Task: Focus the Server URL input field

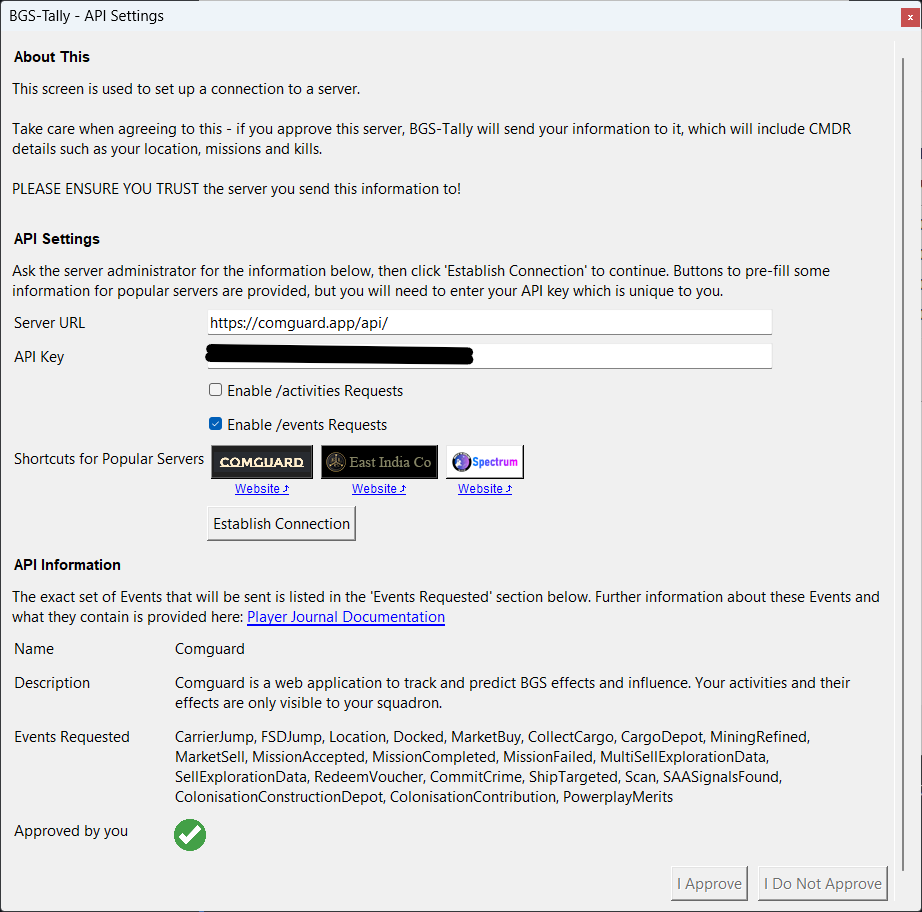Action: coord(489,322)
